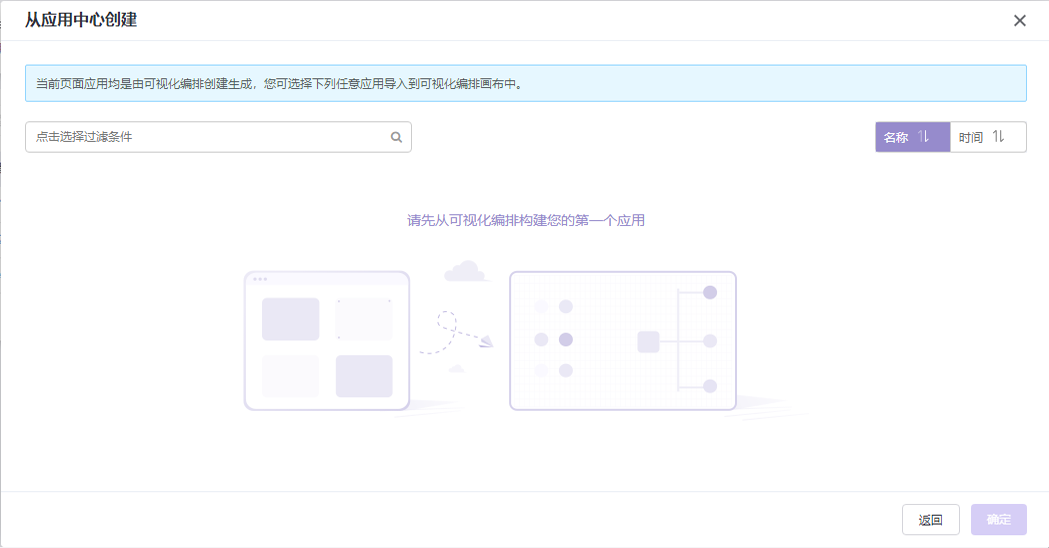This screenshot has height=548, width=1049.
Task: Sort the list by 名称
Action: coord(896,138)
